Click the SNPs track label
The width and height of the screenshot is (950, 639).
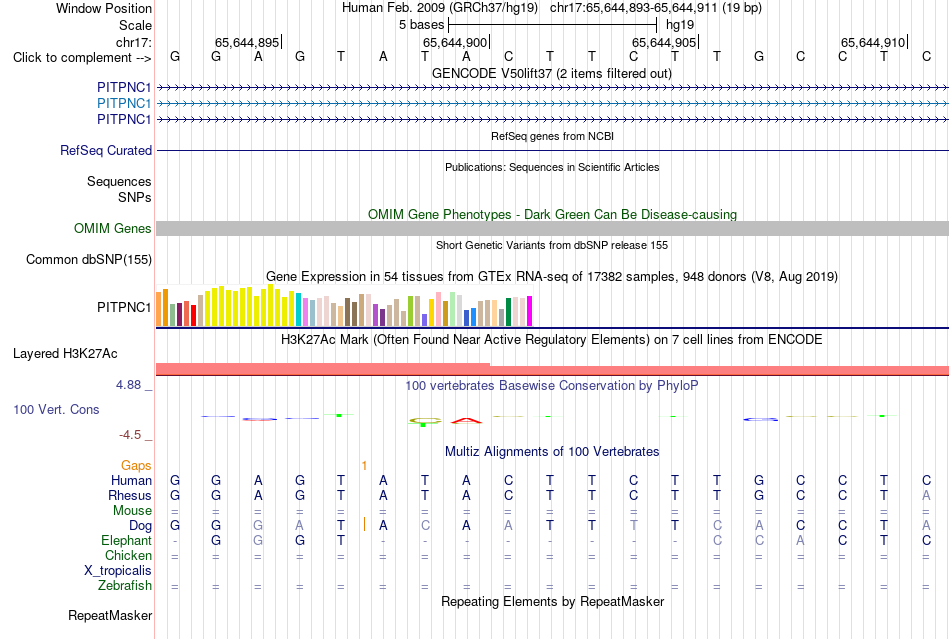coord(135,197)
